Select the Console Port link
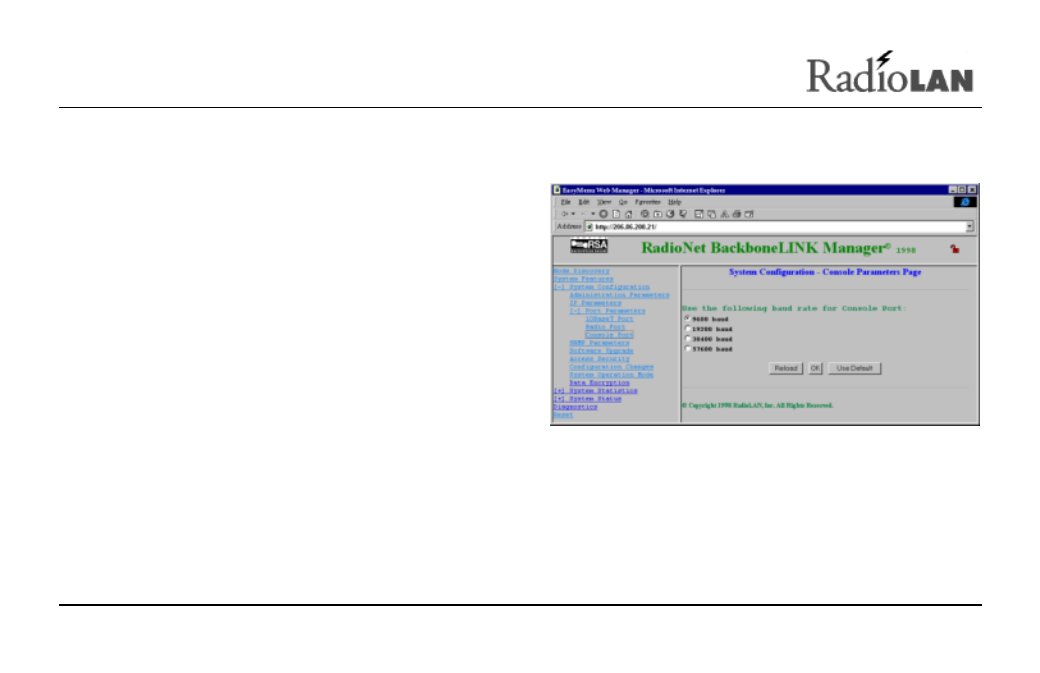 (609, 335)
